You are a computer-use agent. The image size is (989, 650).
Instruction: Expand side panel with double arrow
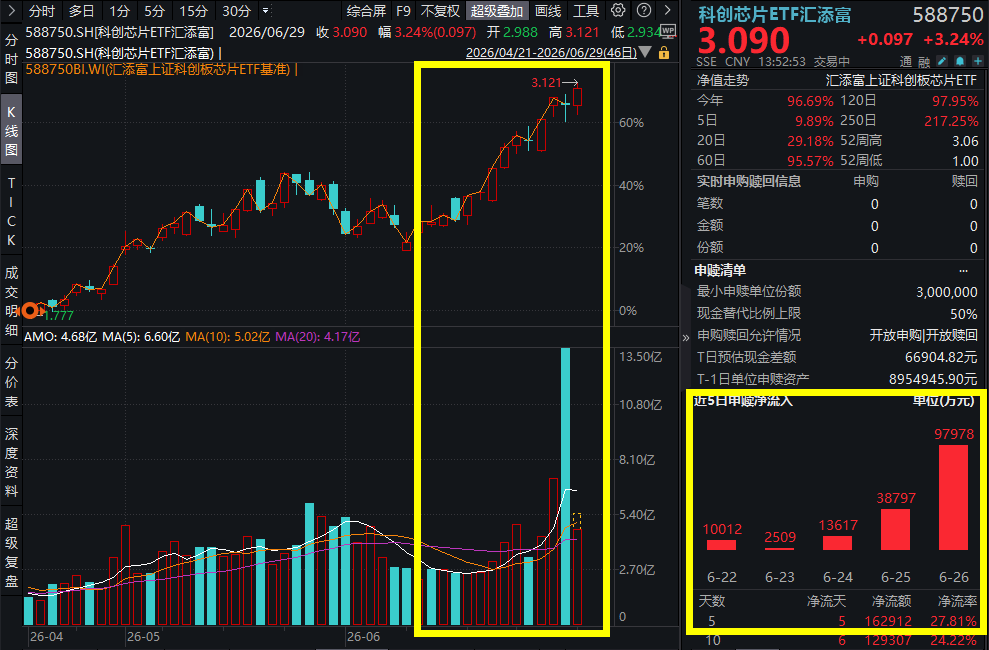686,337
